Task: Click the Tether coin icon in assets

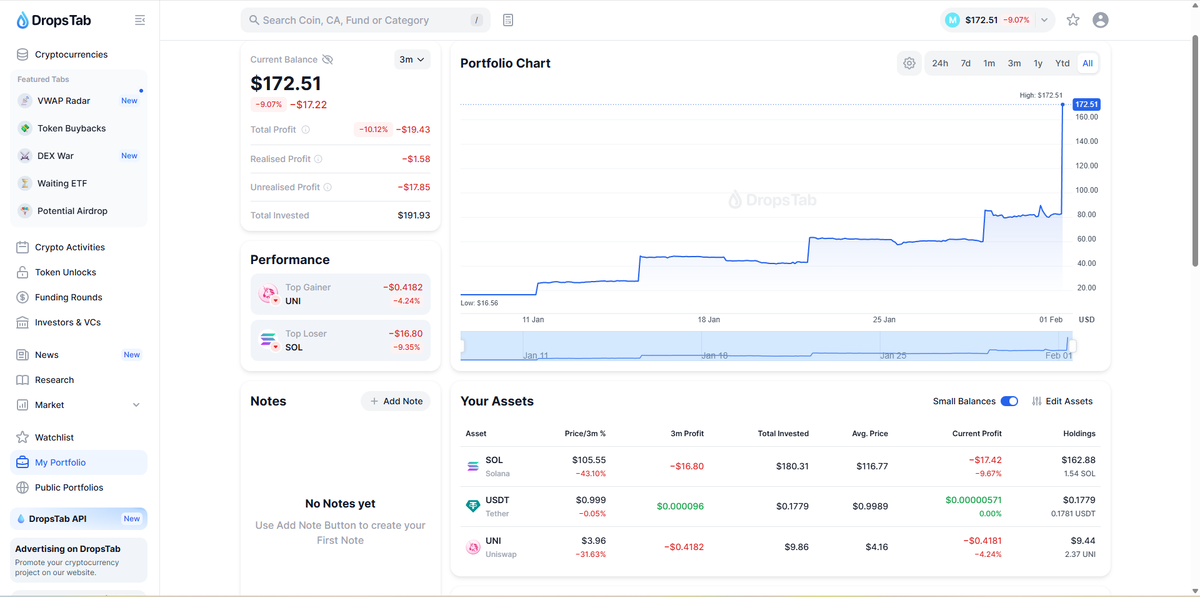Action: pos(473,506)
